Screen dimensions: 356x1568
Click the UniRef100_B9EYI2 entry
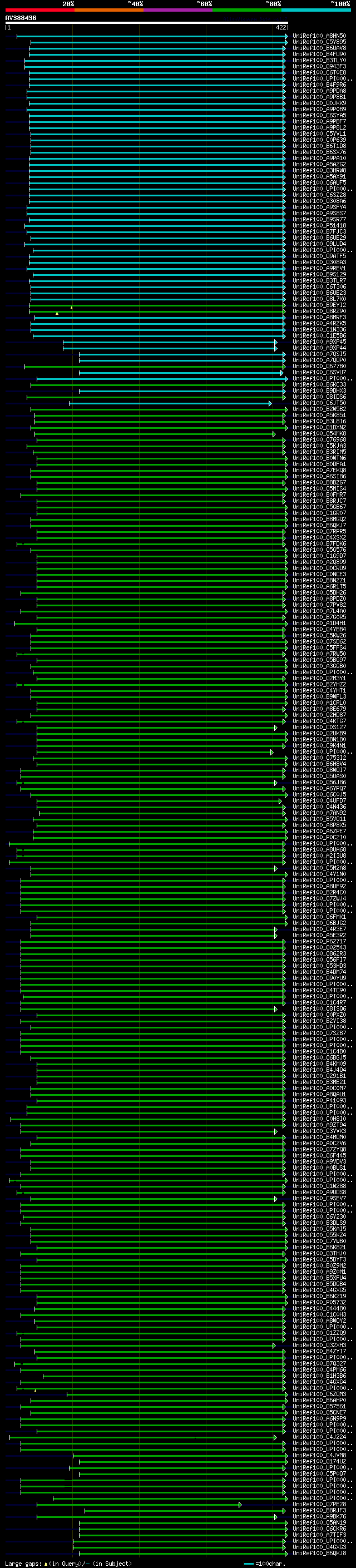(319, 305)
